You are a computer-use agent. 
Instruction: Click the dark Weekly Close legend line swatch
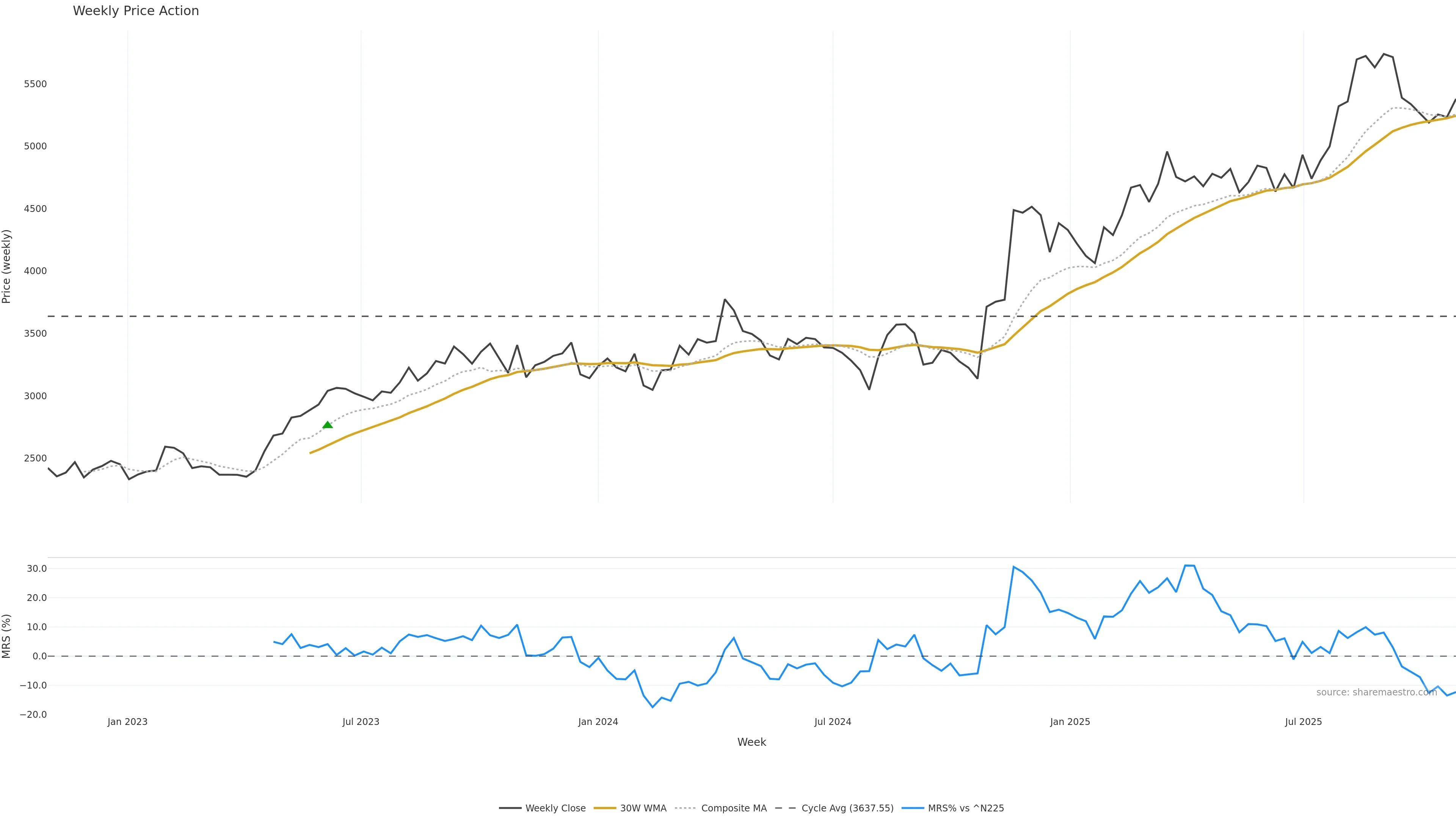(510, 808)
